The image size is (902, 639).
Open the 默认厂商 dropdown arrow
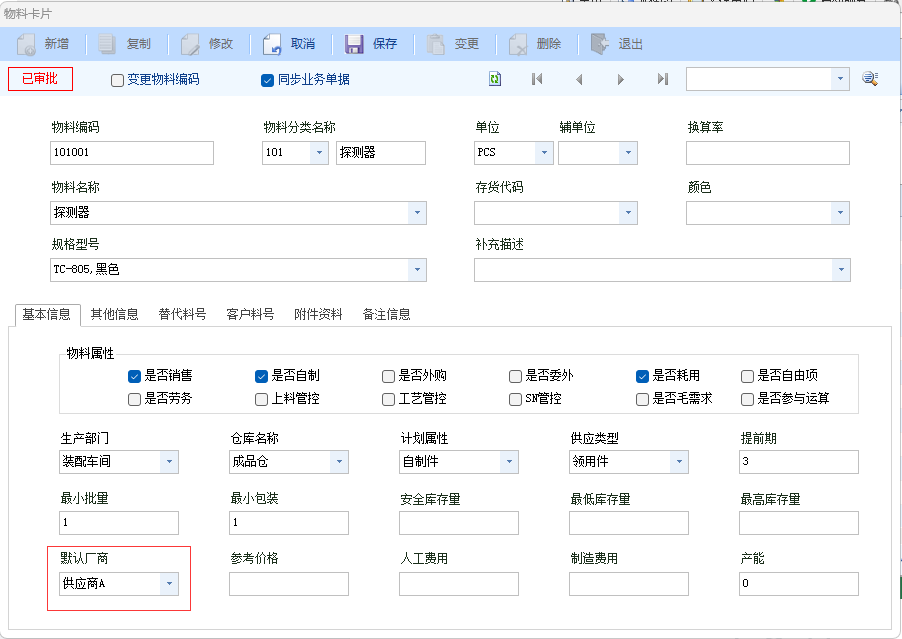coord(168,584)
